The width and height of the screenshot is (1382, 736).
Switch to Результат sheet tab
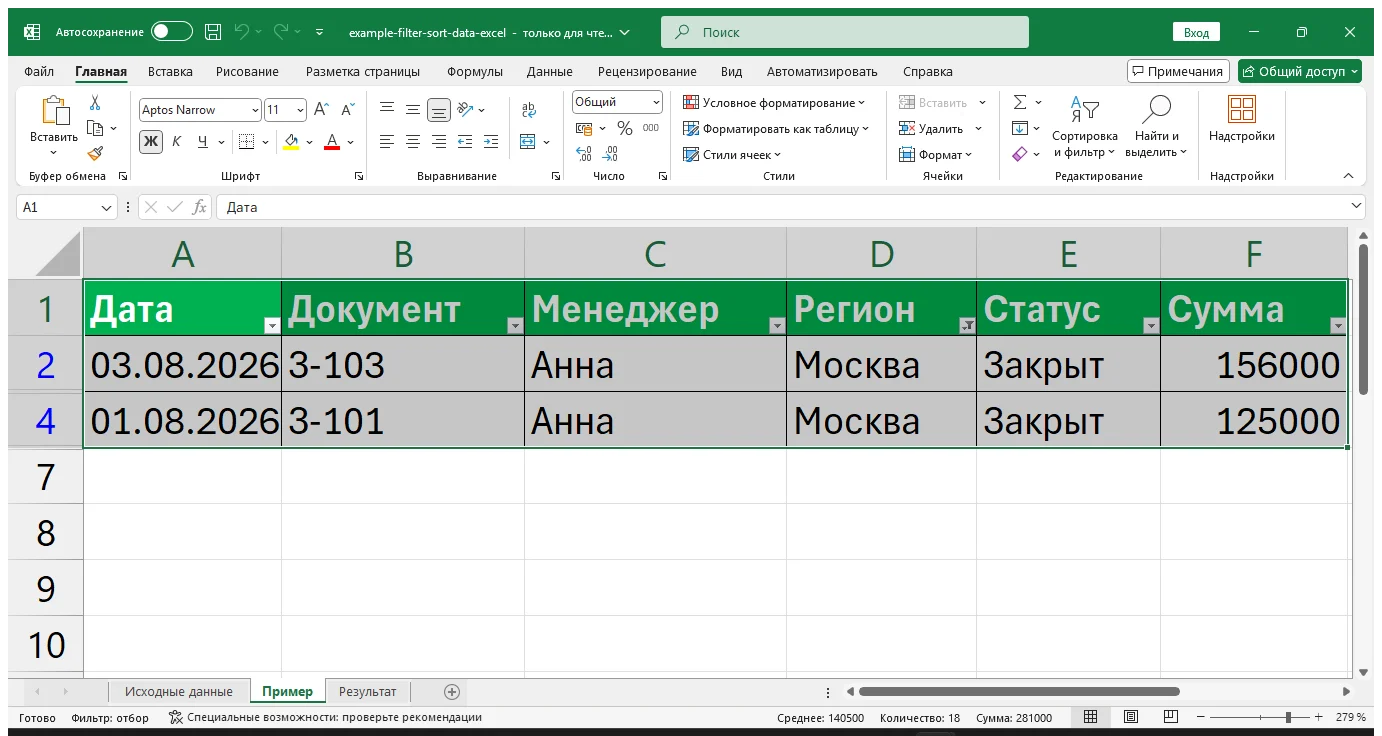367,692
